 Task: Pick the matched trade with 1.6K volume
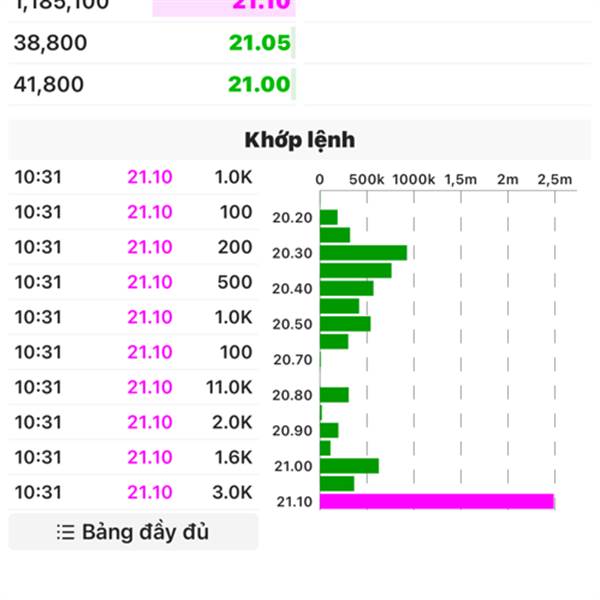click(x=133, y=457)
